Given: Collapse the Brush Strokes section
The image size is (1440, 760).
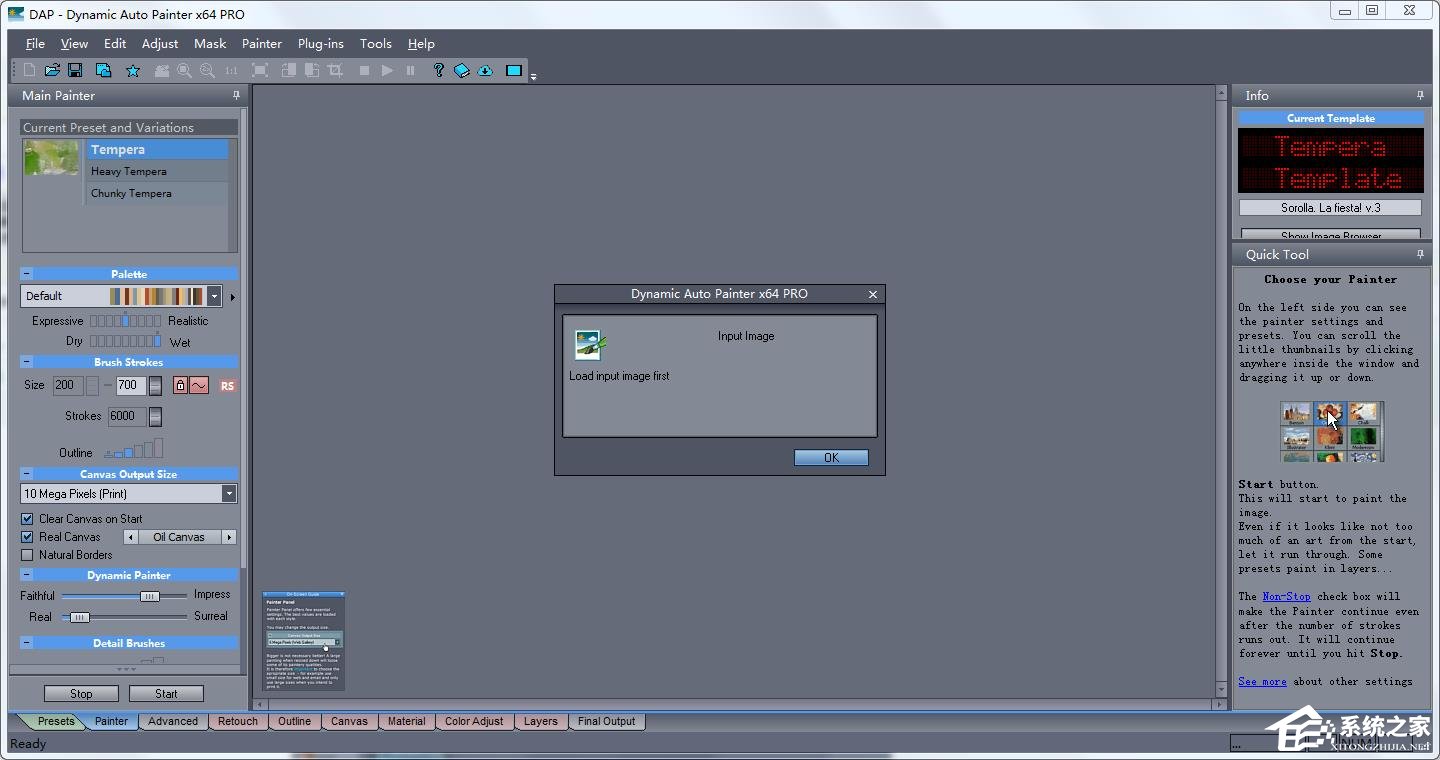Looking at the screenshot, I should click(x=27, y=362).
